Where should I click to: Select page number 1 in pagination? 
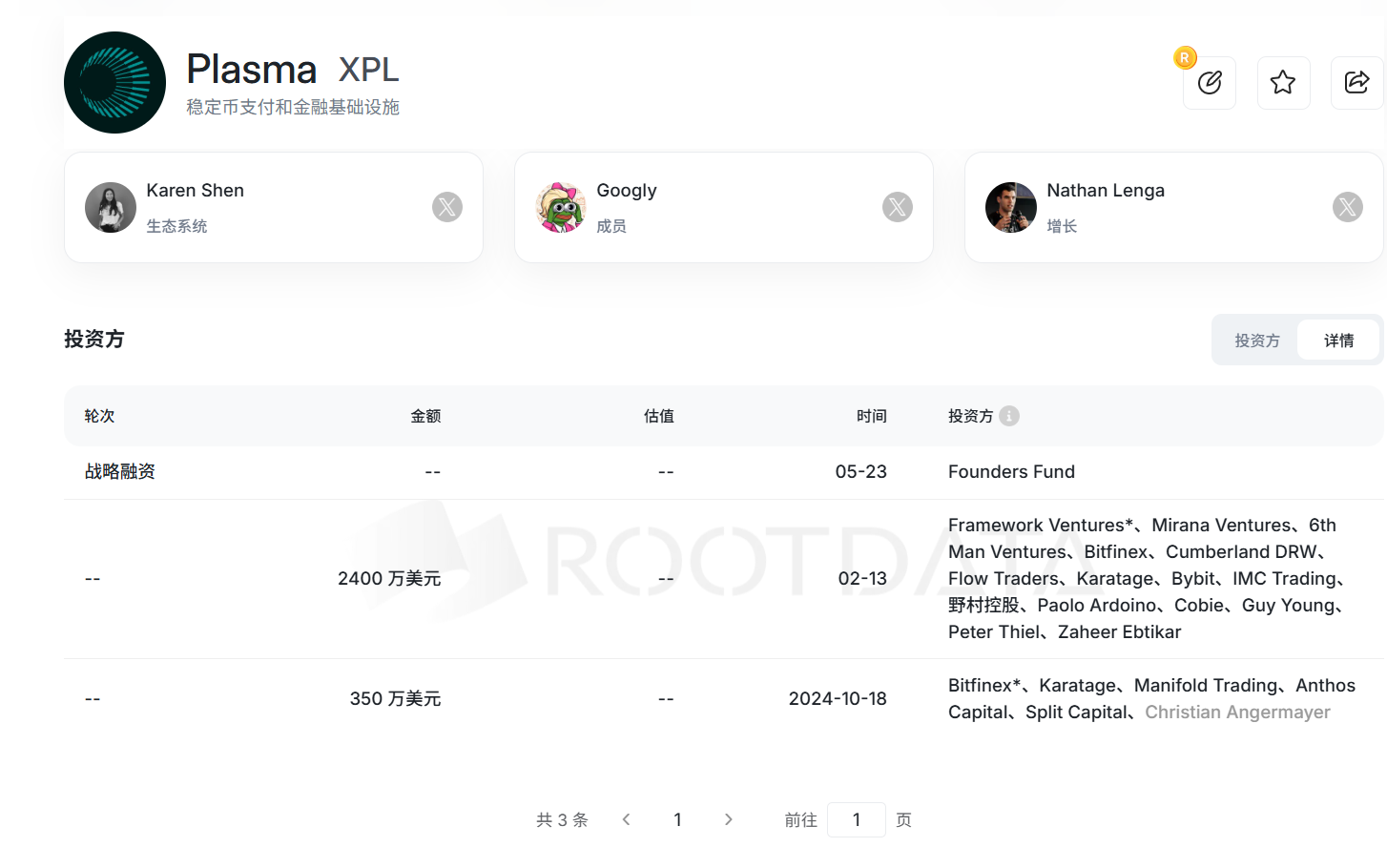point(677,819)
